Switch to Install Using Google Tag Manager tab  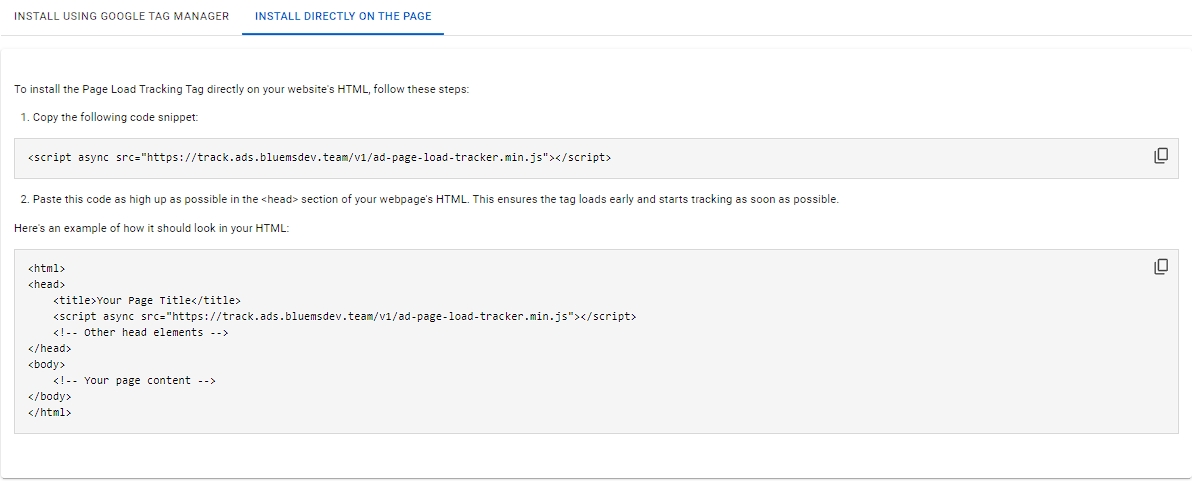pos(121,17)
